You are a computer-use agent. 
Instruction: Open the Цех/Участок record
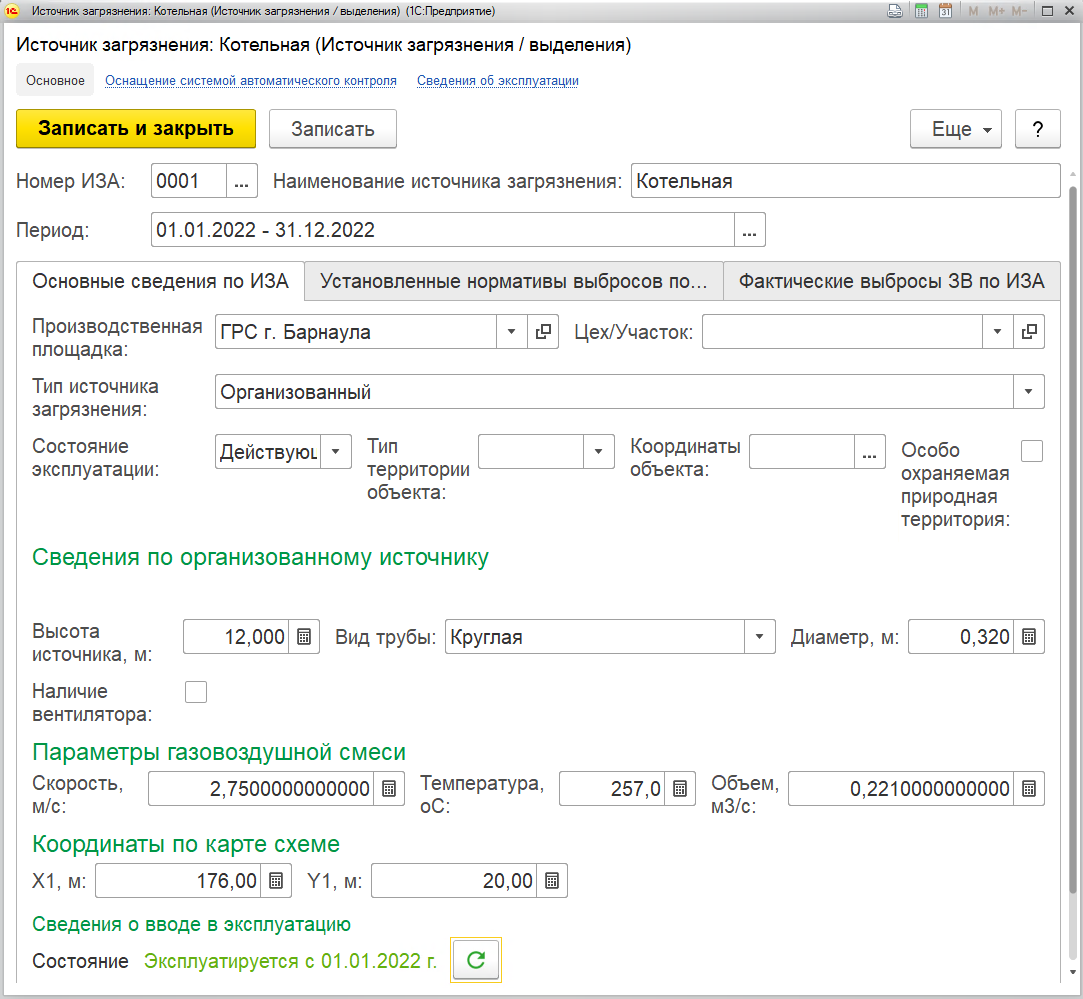[1028, 332]
